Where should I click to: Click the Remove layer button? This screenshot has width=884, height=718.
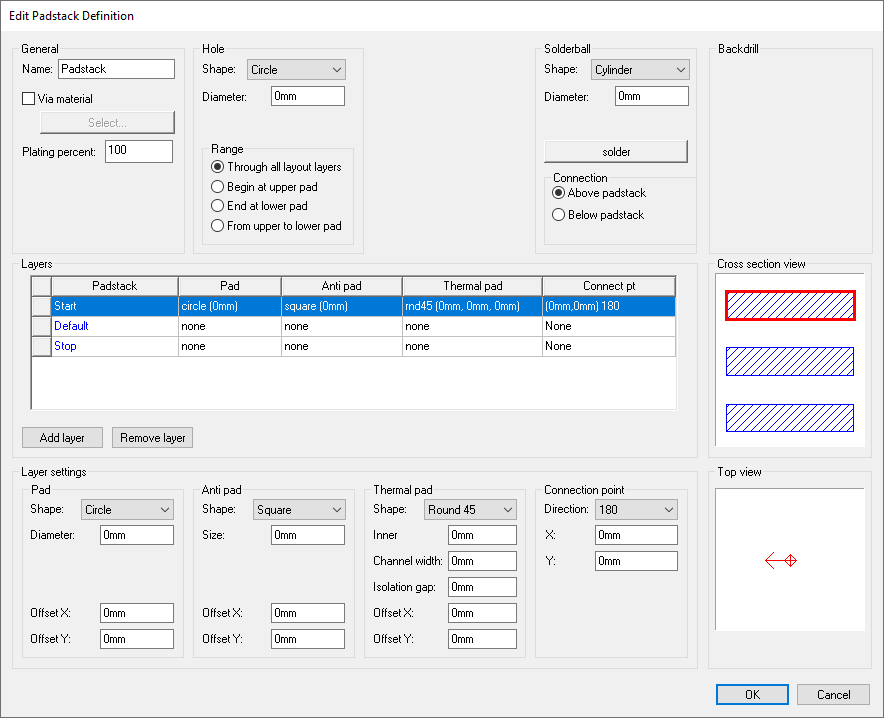(x=152, y=437)
